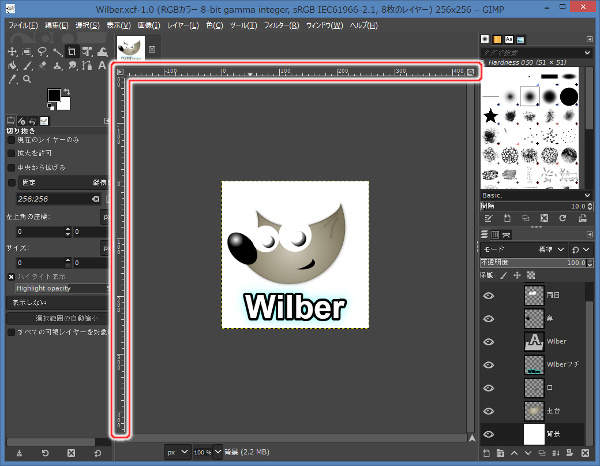The image size is (600, 466).
Task: Select the Crop tool in the toolbox
Action: [x=74, y=50]
